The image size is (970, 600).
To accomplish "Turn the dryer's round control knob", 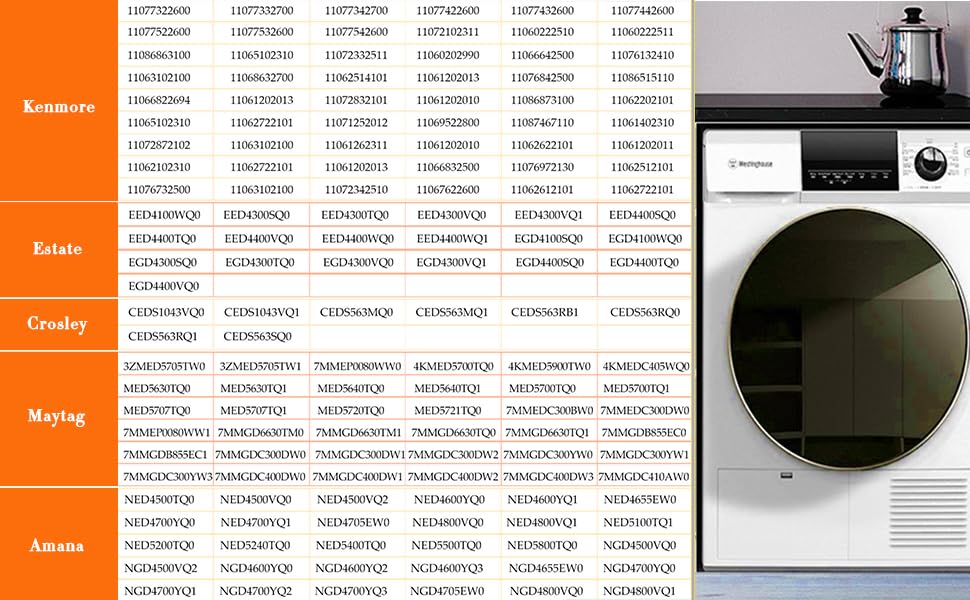I will [930, 162].
